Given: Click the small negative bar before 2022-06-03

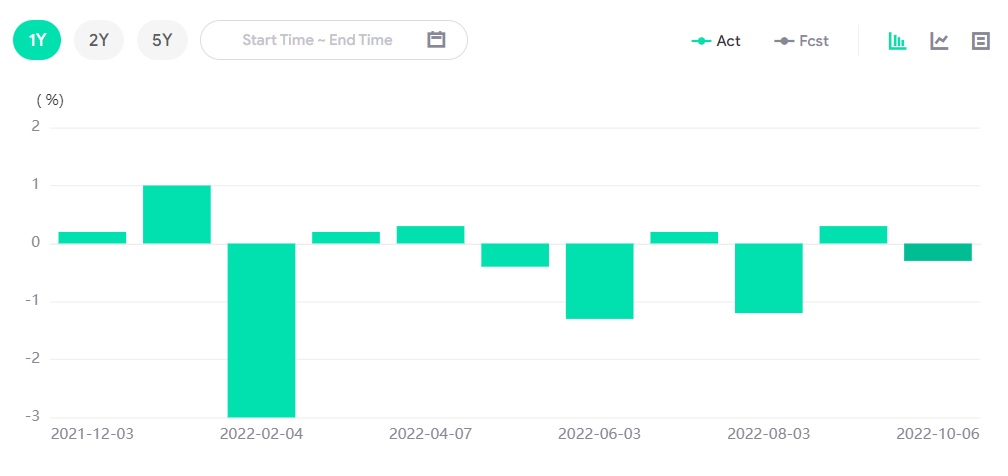Looking at the screenshot, I should point(515,255).
